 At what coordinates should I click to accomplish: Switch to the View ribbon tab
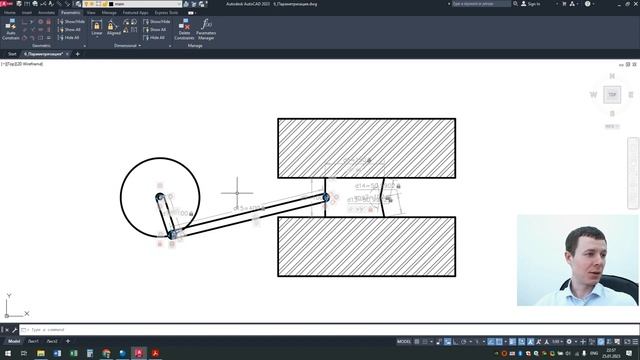pyautogui.click(x=91, y=13)
